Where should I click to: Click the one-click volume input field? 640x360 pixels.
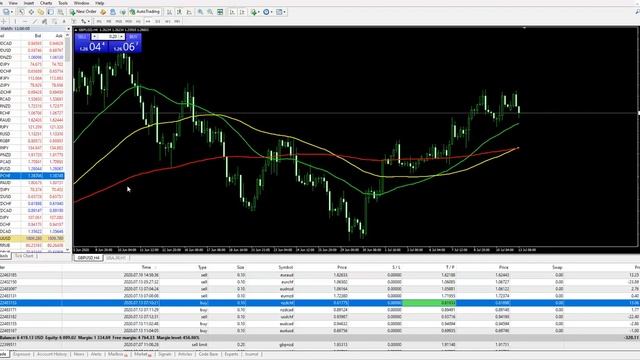tap(108, 37)
